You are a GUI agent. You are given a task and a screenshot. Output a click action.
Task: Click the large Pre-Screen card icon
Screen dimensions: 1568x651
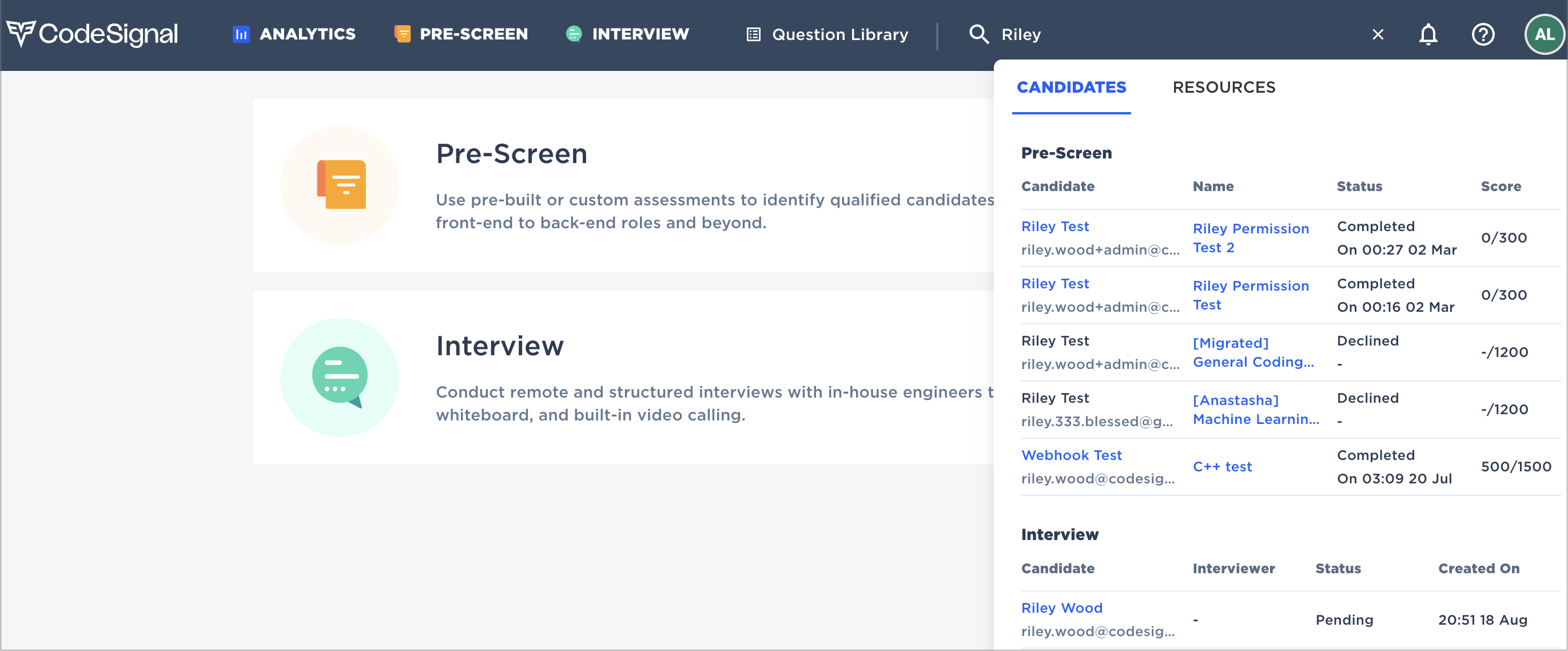point(340,185)
